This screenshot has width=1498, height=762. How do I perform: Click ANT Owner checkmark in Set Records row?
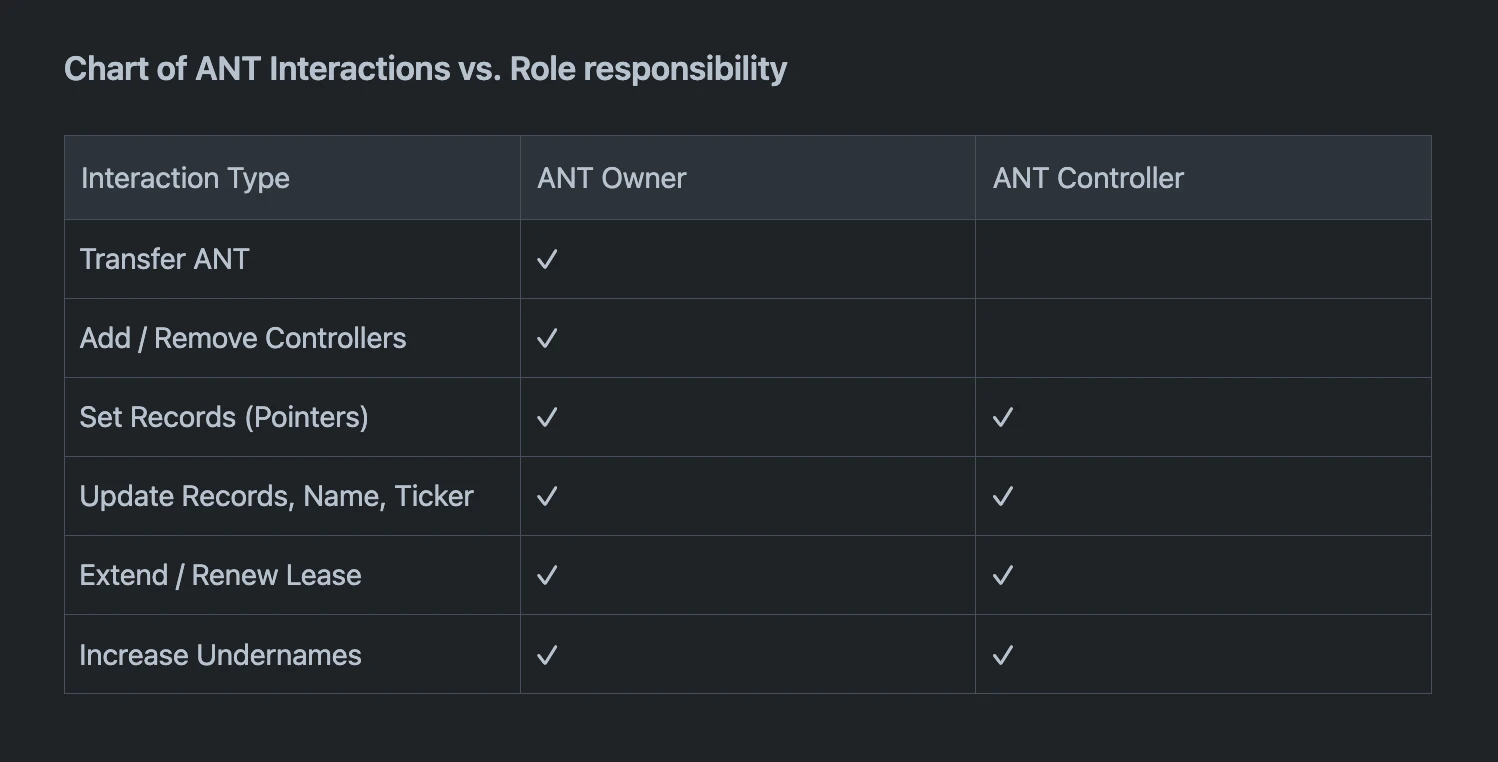(547, 418)
